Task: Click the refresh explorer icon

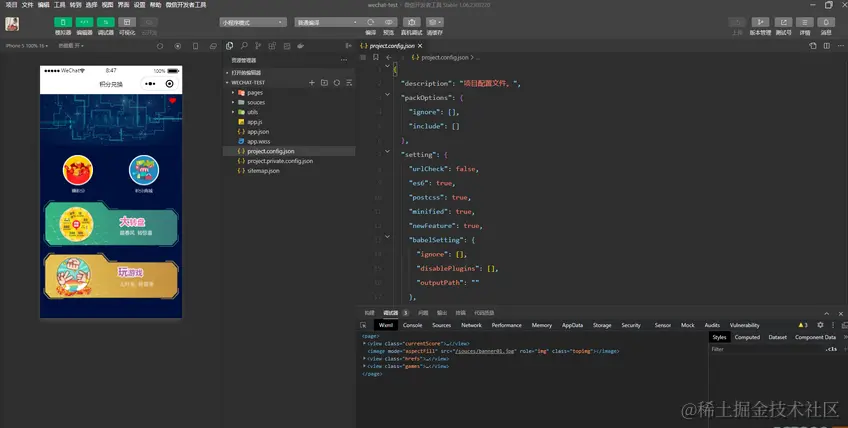Action: 336,83
